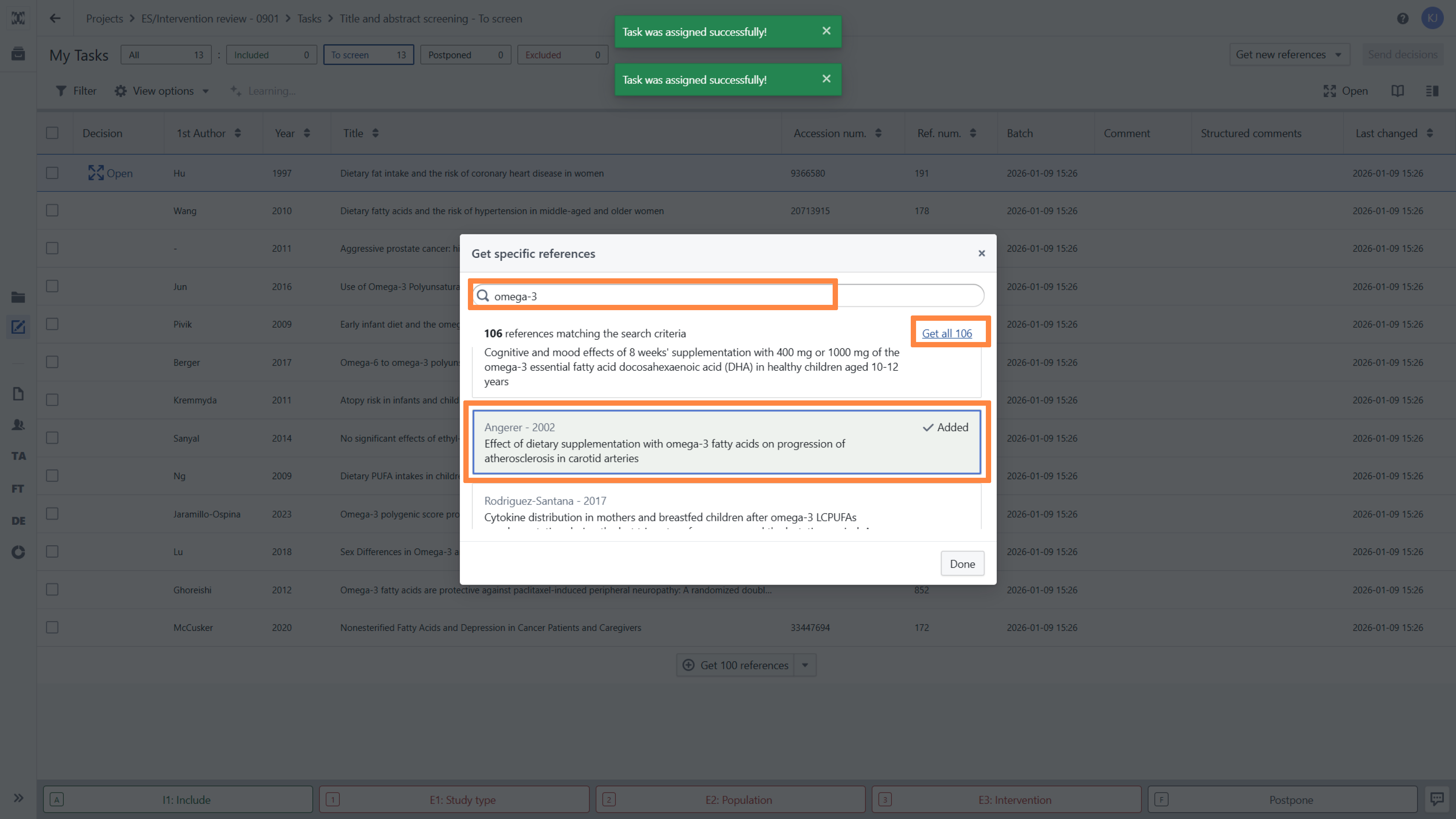Select the Angerer - 2002 reference result
This screenshot has width=1456, height=819.
[x=727, y=442]
